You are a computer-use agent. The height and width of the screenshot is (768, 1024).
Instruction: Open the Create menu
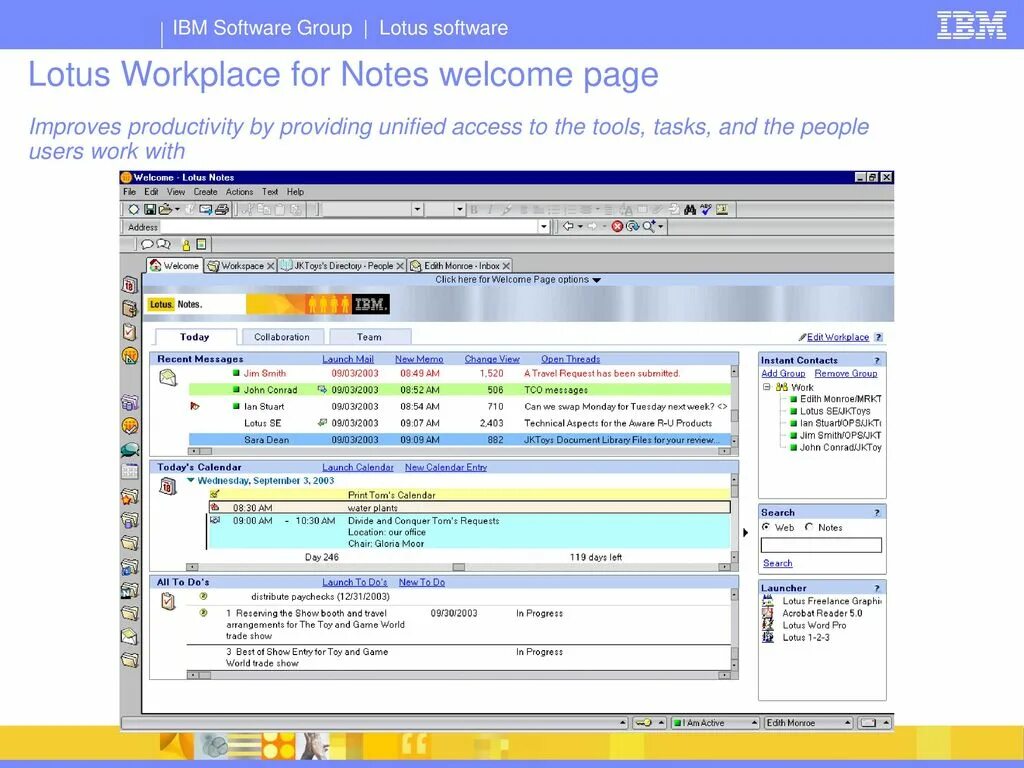point(205,192)
